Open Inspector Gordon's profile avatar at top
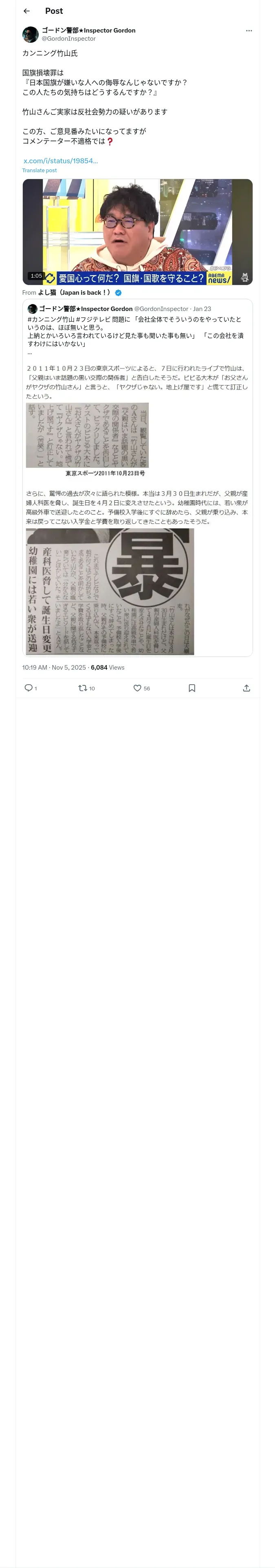 [x=31, y=34]
